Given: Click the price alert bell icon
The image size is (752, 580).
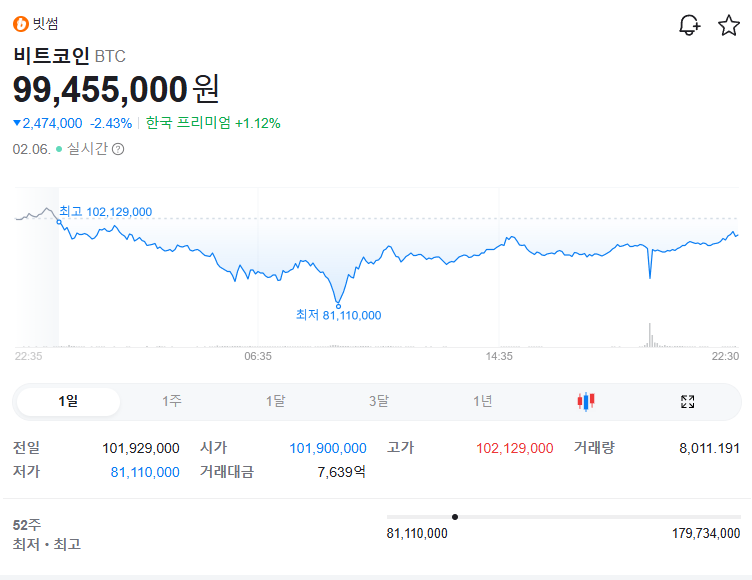Looking at the screenshot, I should tap(690, 25).
